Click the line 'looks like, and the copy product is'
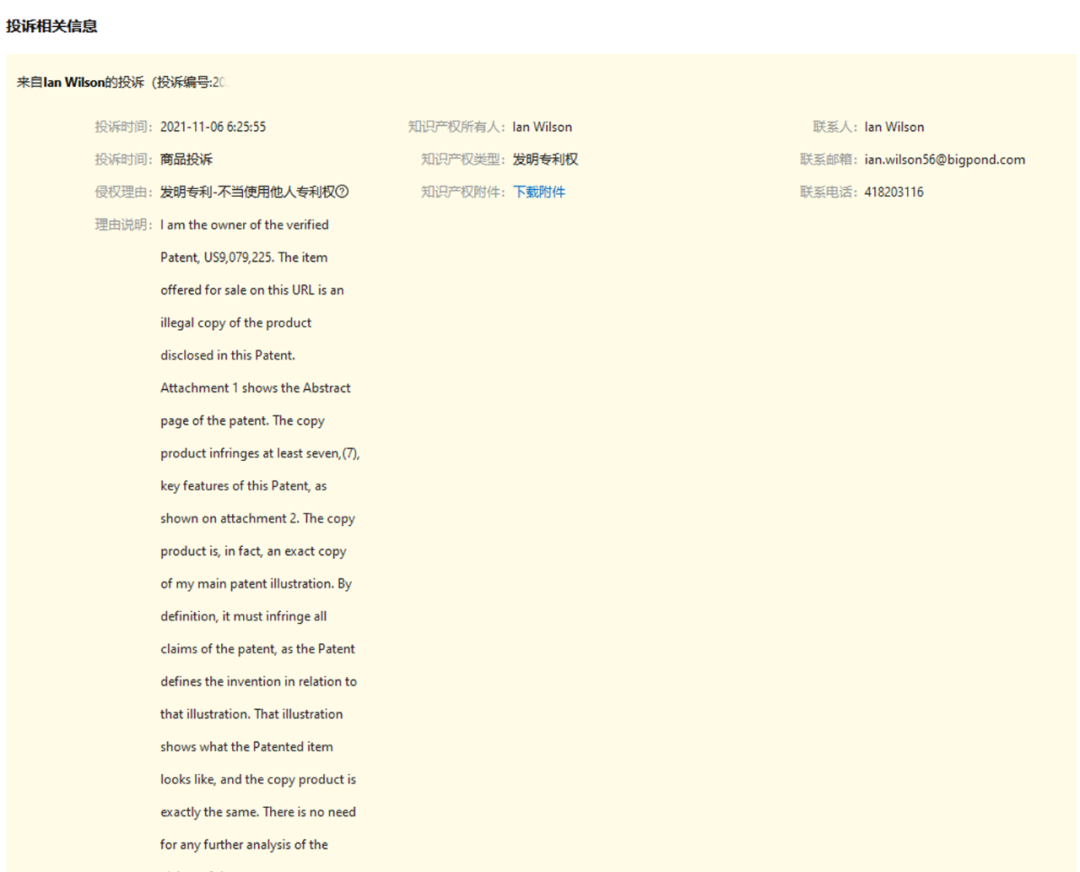This screenshot has width=1080, height=872. [x=258, y=779]
